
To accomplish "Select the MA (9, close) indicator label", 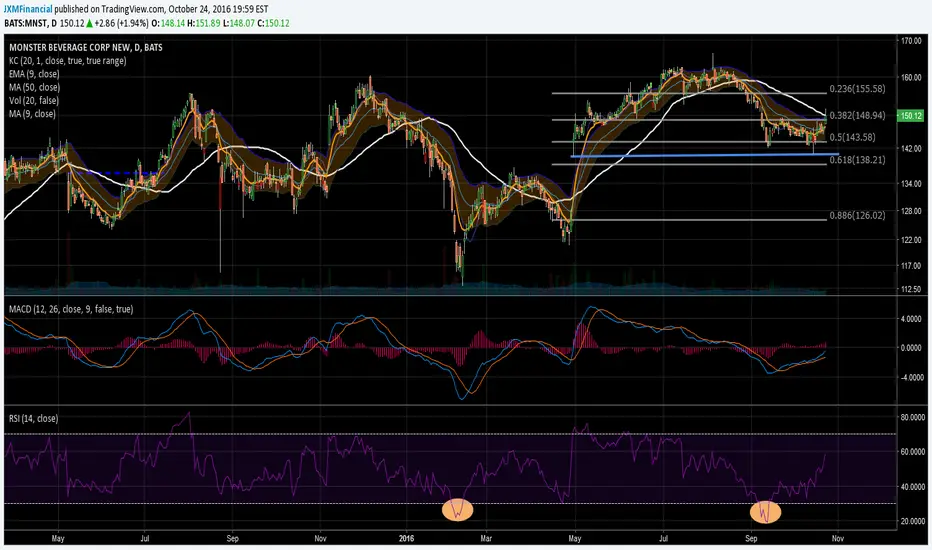I will coord(33,113).
